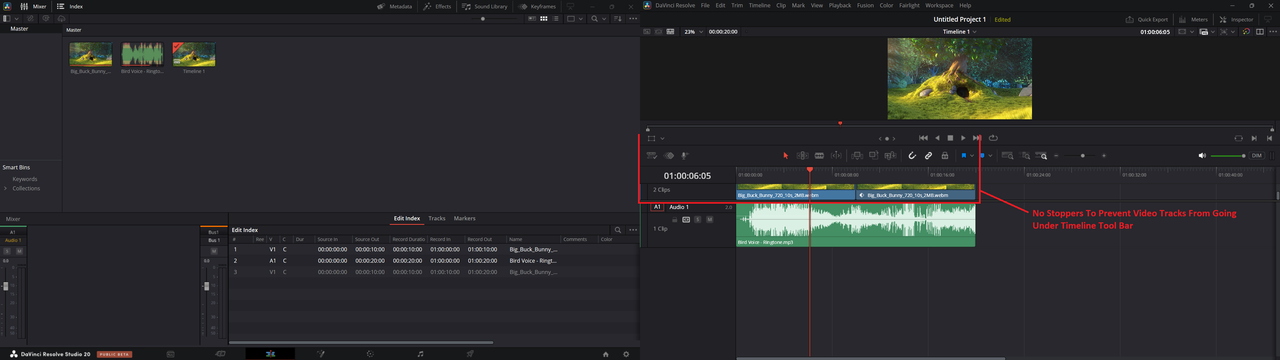This screenshot has width=1280, height=360.
Task: Open Project Settings gear icon
Action: (626, 354)
